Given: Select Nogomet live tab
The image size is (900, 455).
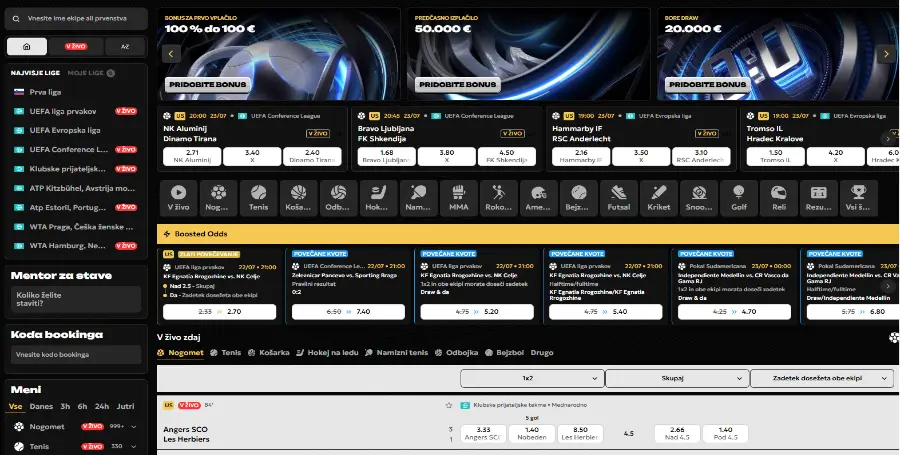Looking at the screenshot, I should tap(180, 352).
